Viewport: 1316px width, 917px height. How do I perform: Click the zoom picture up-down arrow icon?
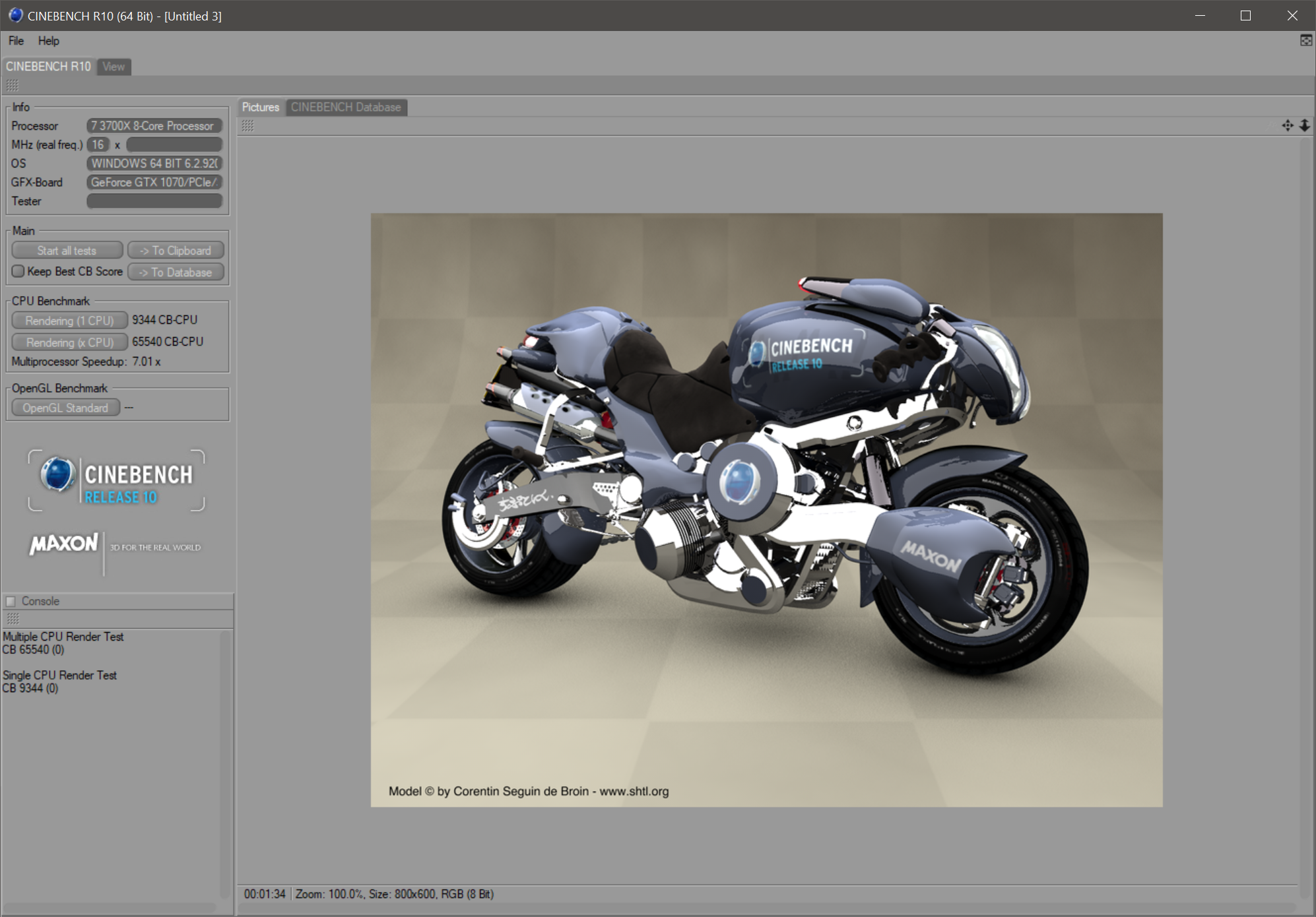click(x=1305, y=125)
